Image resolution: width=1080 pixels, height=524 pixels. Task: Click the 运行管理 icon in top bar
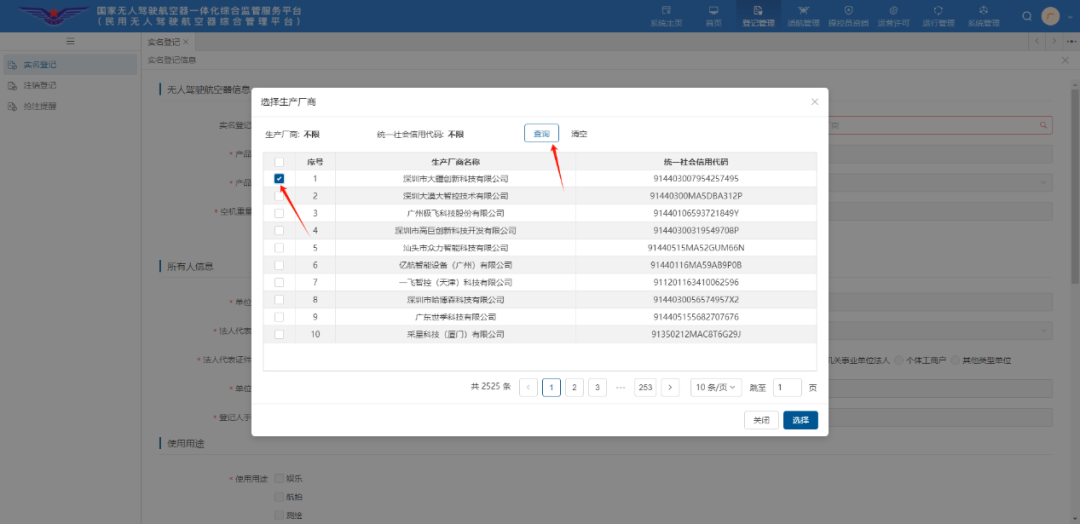(x=937, y=15)
